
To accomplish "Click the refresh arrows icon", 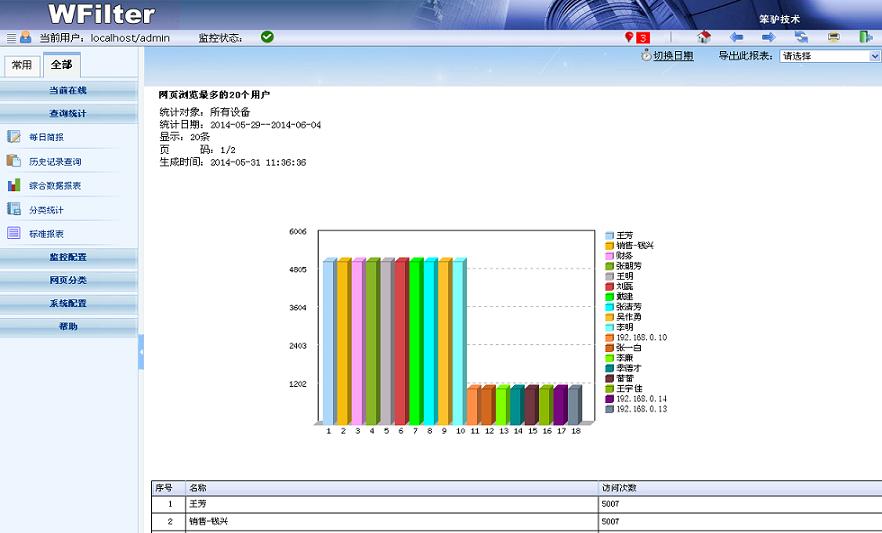I will (x=801, y=37).
